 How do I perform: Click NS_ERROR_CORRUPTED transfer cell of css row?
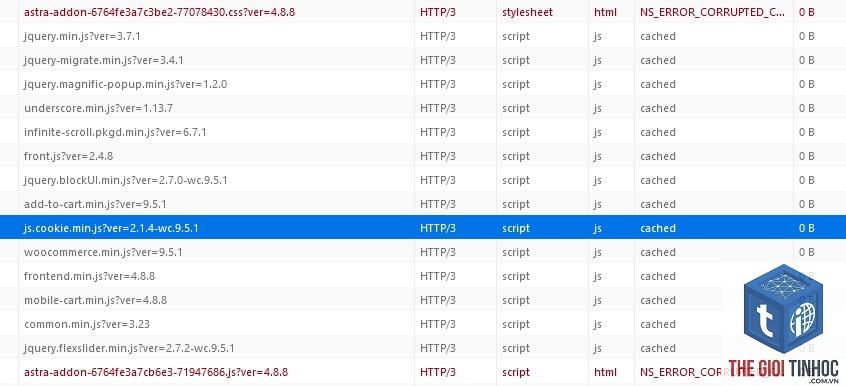pyautogui.click(x=712, y=12)
